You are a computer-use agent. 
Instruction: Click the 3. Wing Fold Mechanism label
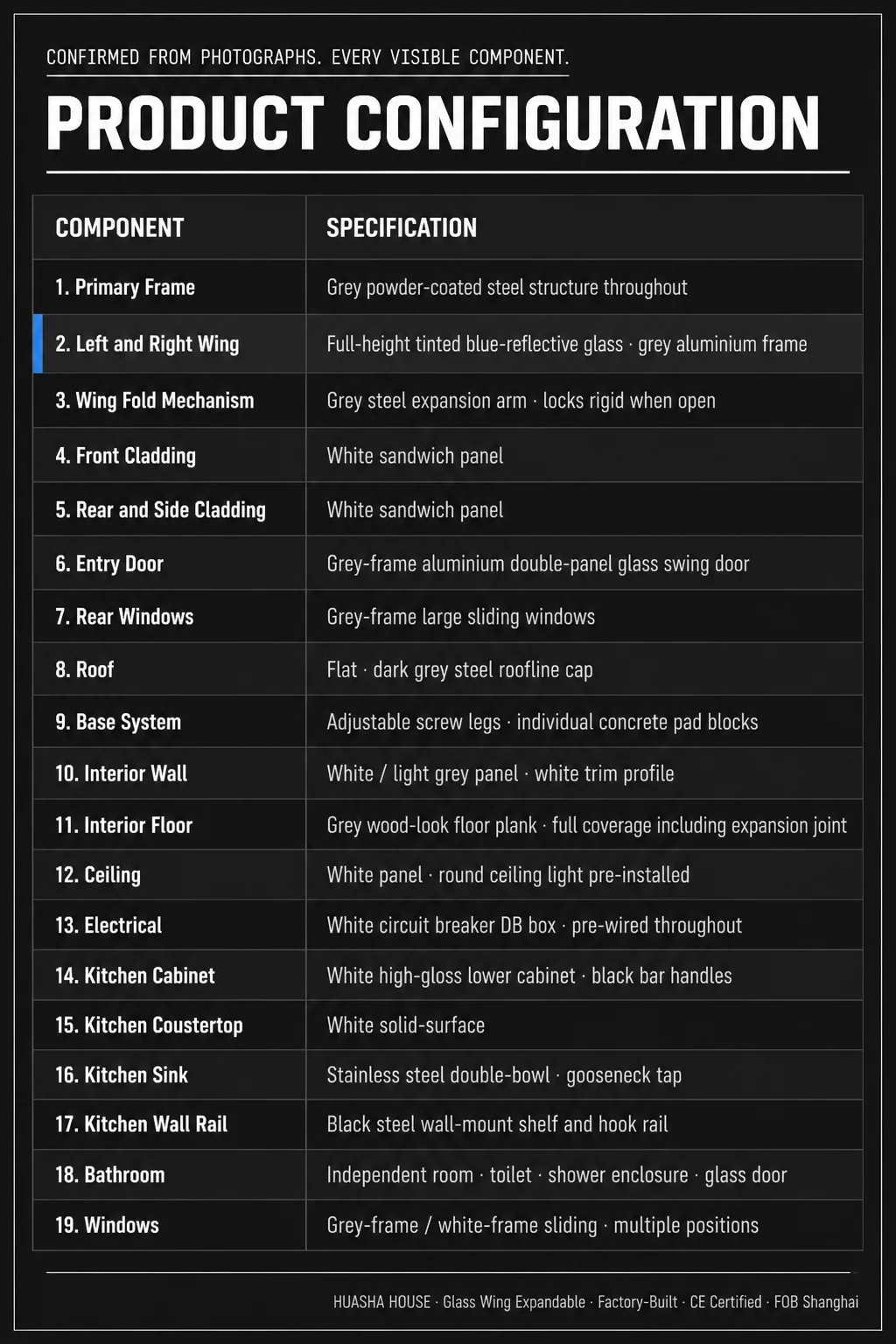(155, 401)
